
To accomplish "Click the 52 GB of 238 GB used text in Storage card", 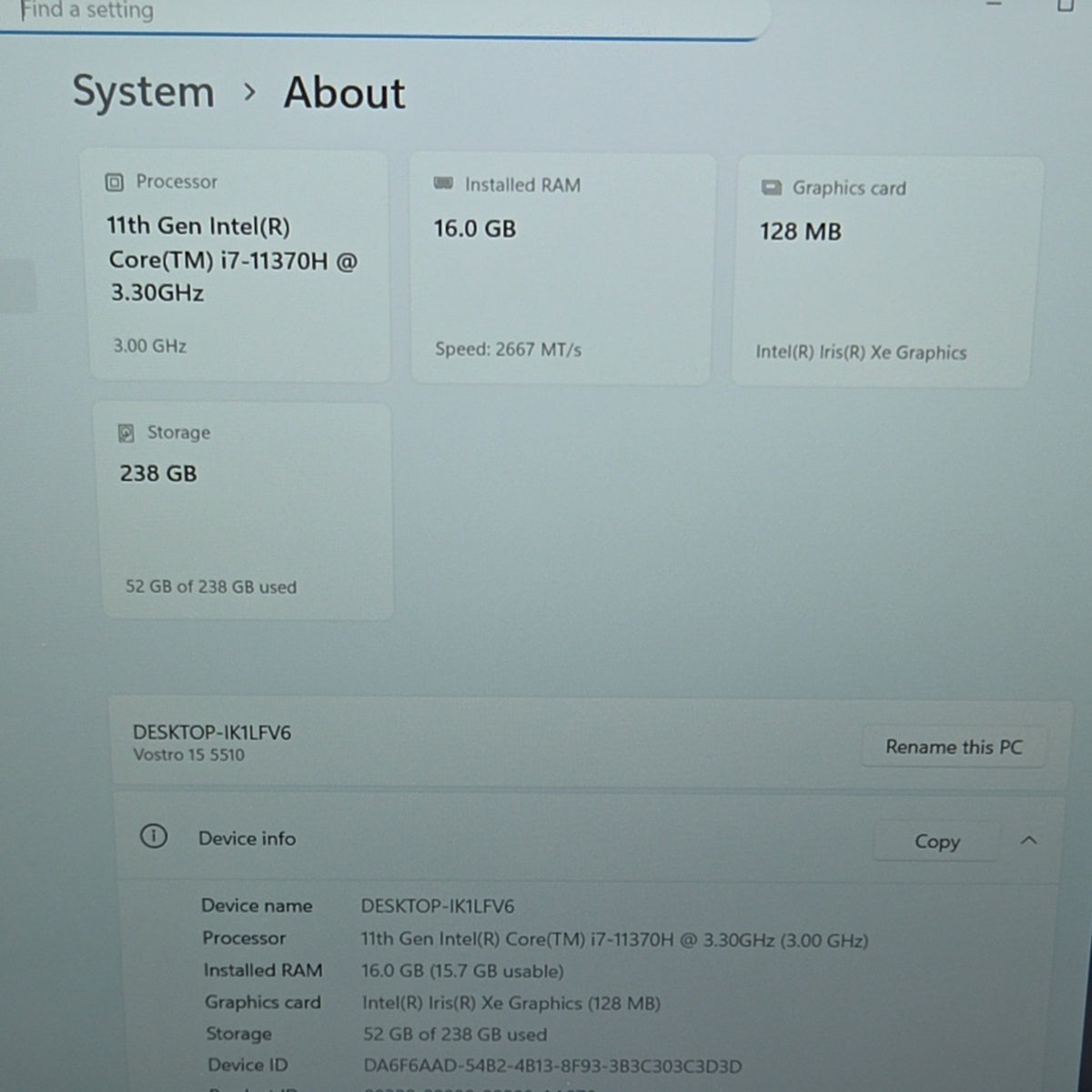I will tap(211, 587).
